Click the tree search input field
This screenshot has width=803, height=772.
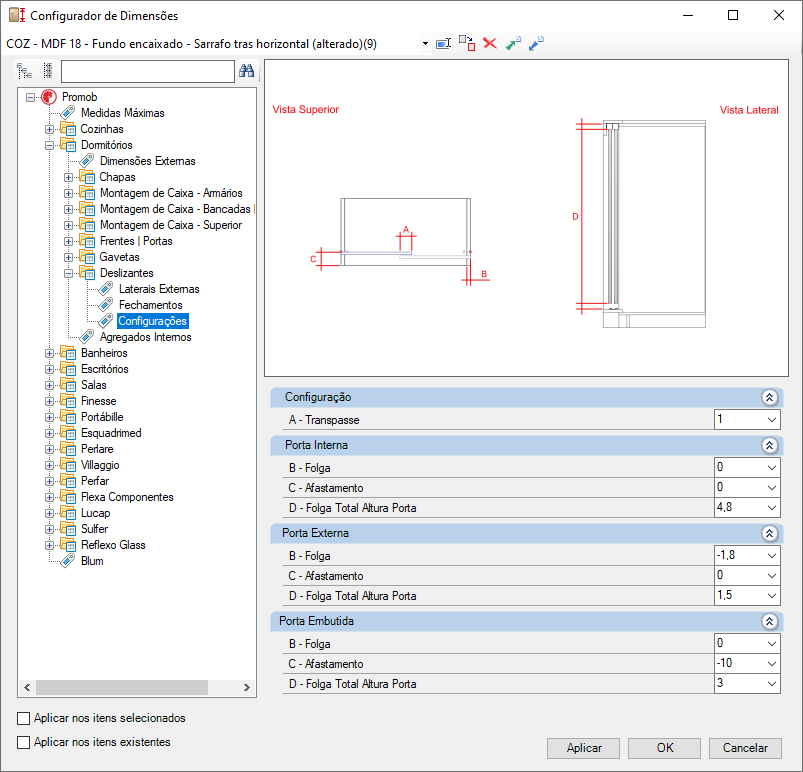(147, 71)
